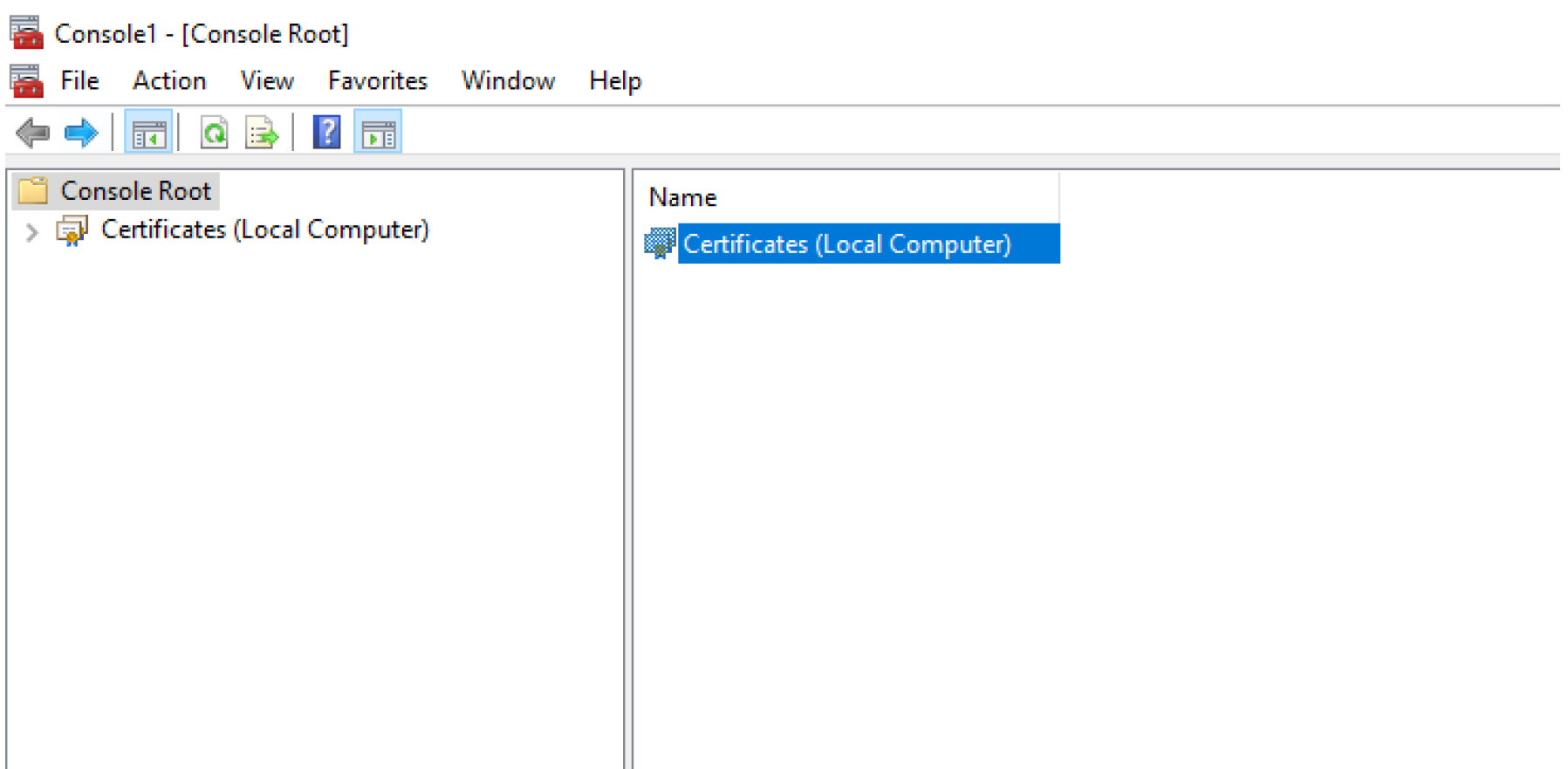This screenshot has width=1568, height=769.
Task: Toggle the Show/Hide Console Tree button
Action: point(148,133)
